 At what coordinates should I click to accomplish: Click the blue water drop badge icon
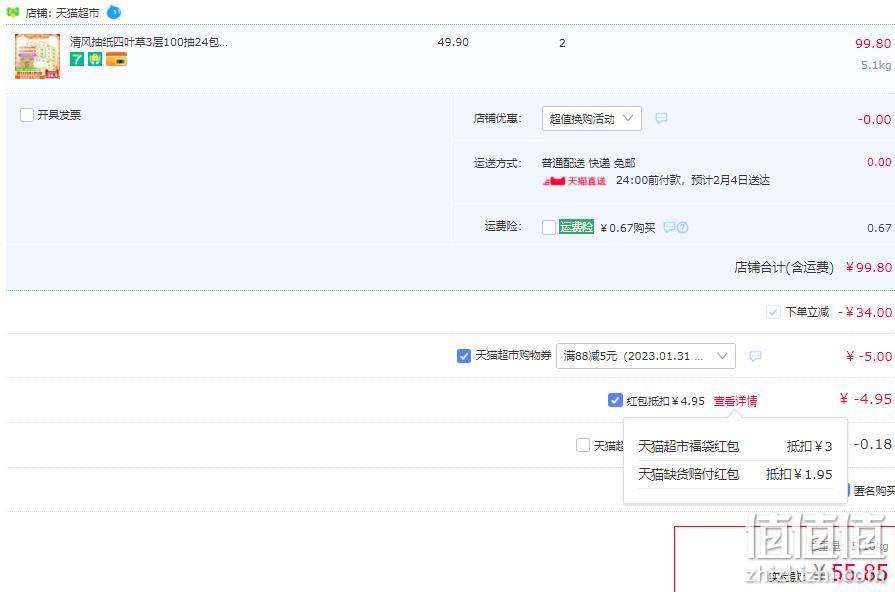click(x=114, y=12)
